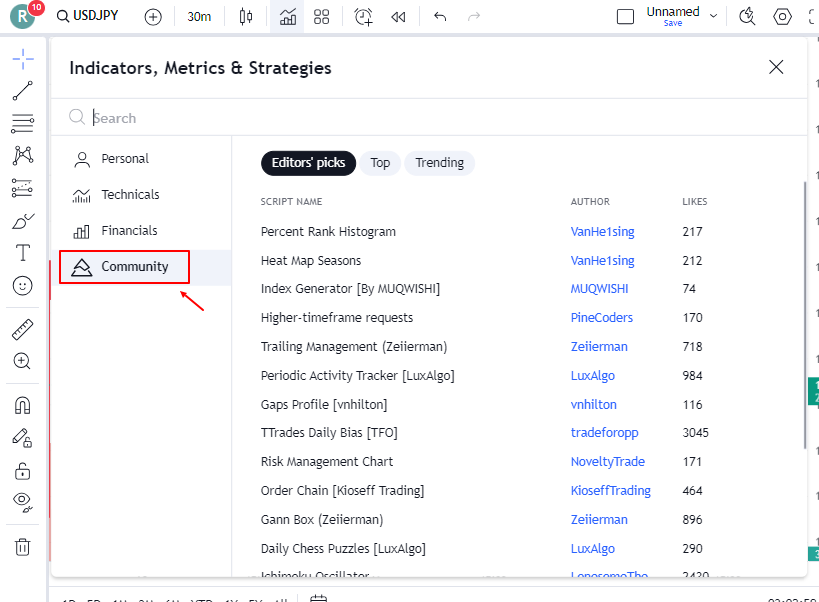This screenshot has width=819, height=602.
Task: Open the indicator templates grid icon
Action: click(321, 16)
